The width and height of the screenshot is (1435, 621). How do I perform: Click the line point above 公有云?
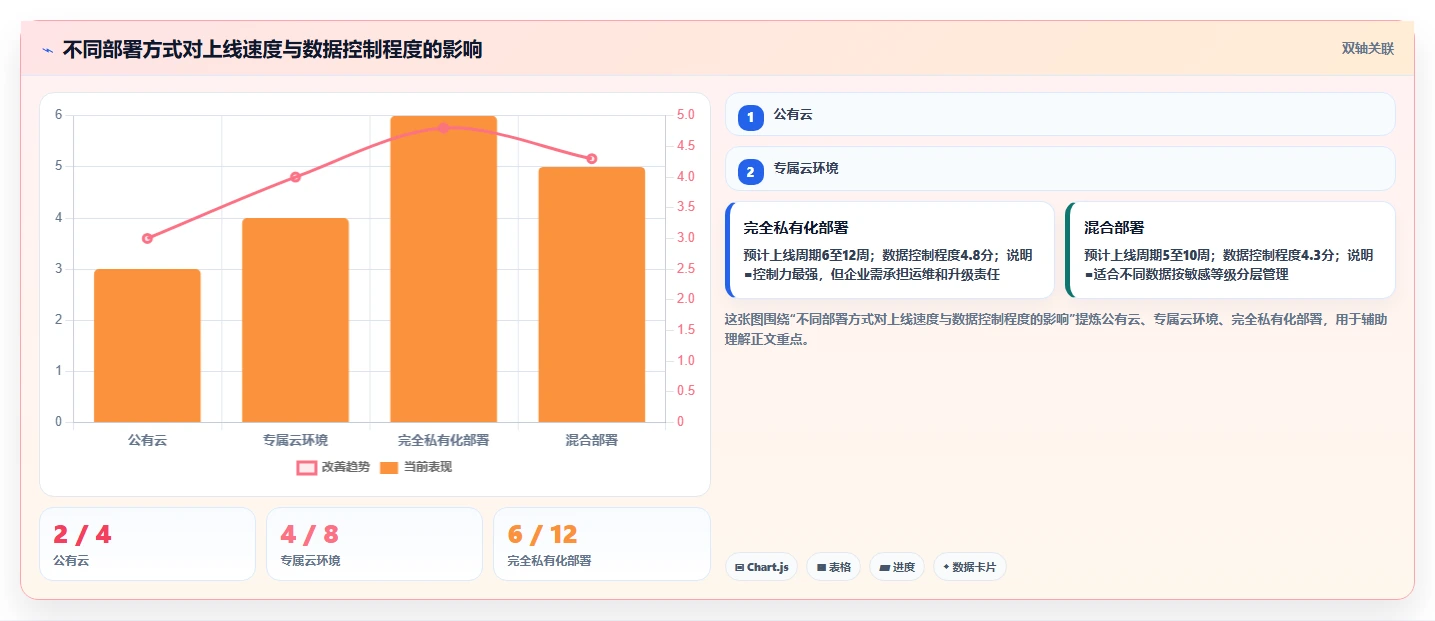147,238
